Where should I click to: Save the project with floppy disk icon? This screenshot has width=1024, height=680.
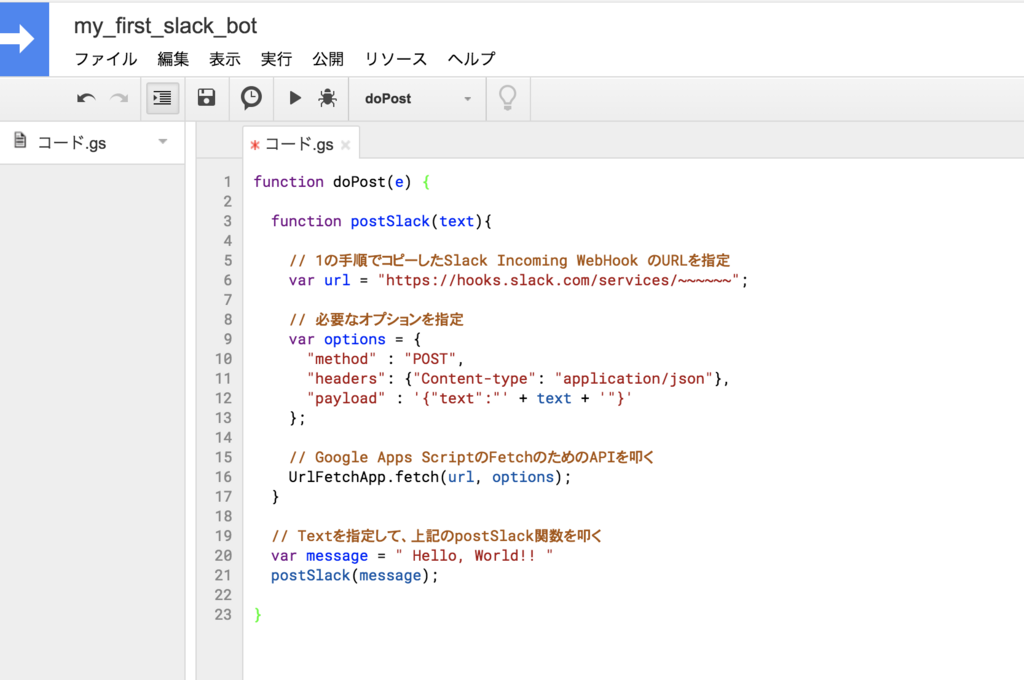(206, 98)
